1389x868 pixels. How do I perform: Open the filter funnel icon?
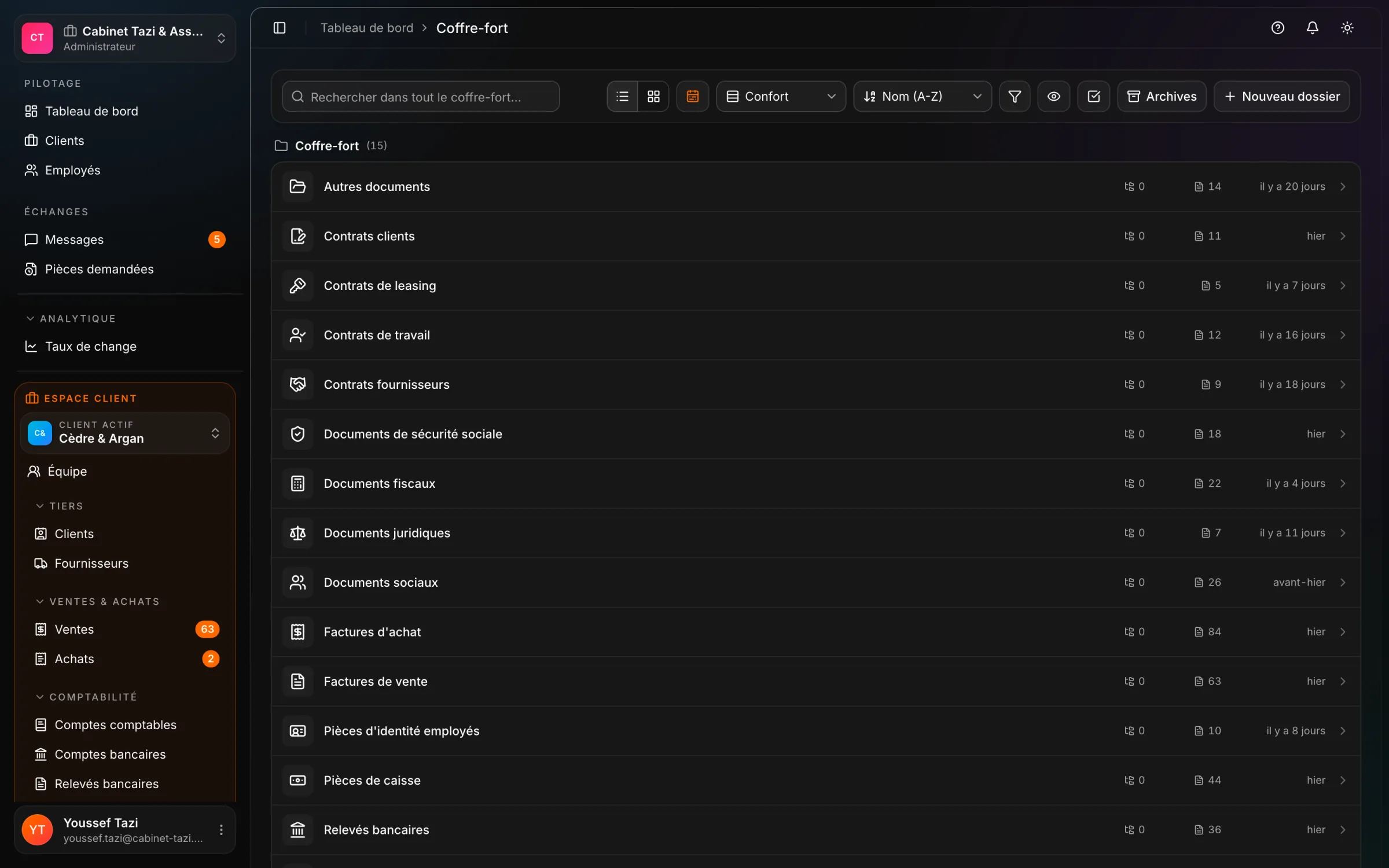pyautogui.click(x=1015, y=96)
